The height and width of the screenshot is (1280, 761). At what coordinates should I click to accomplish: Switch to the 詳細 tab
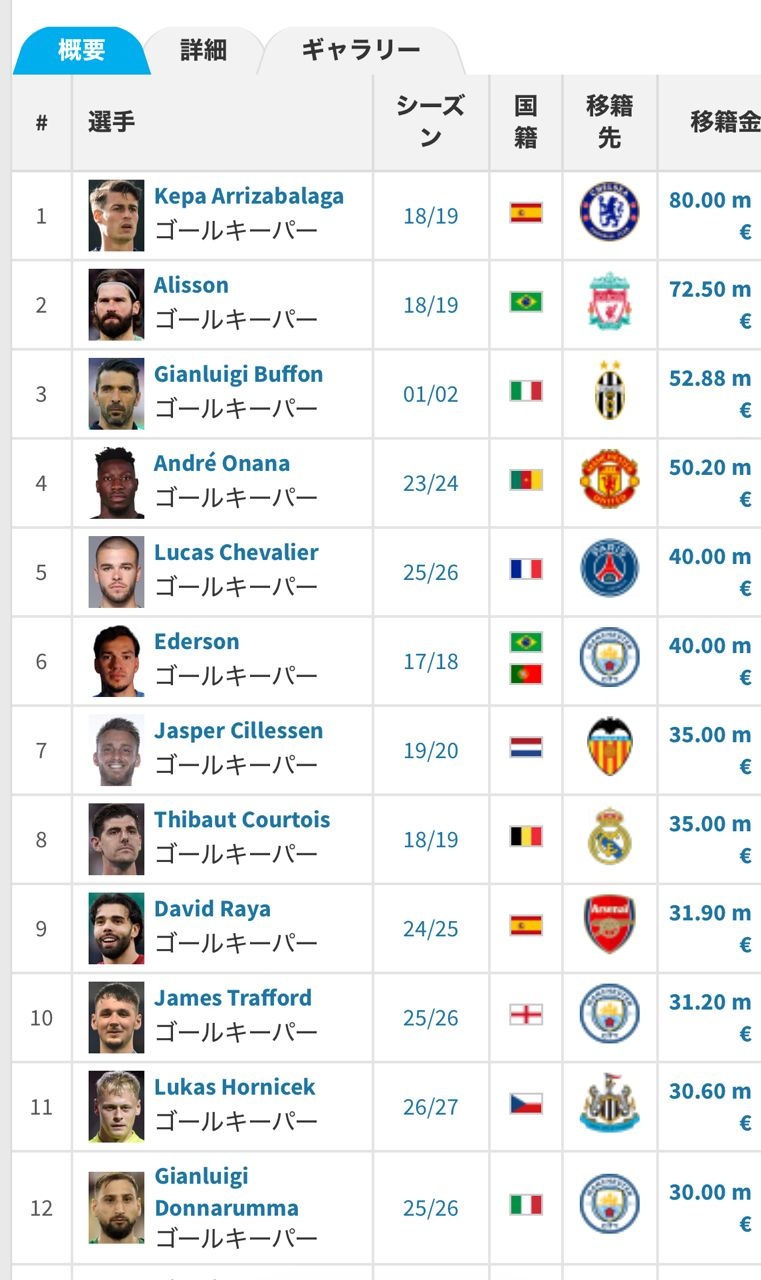tap(203, 50)
